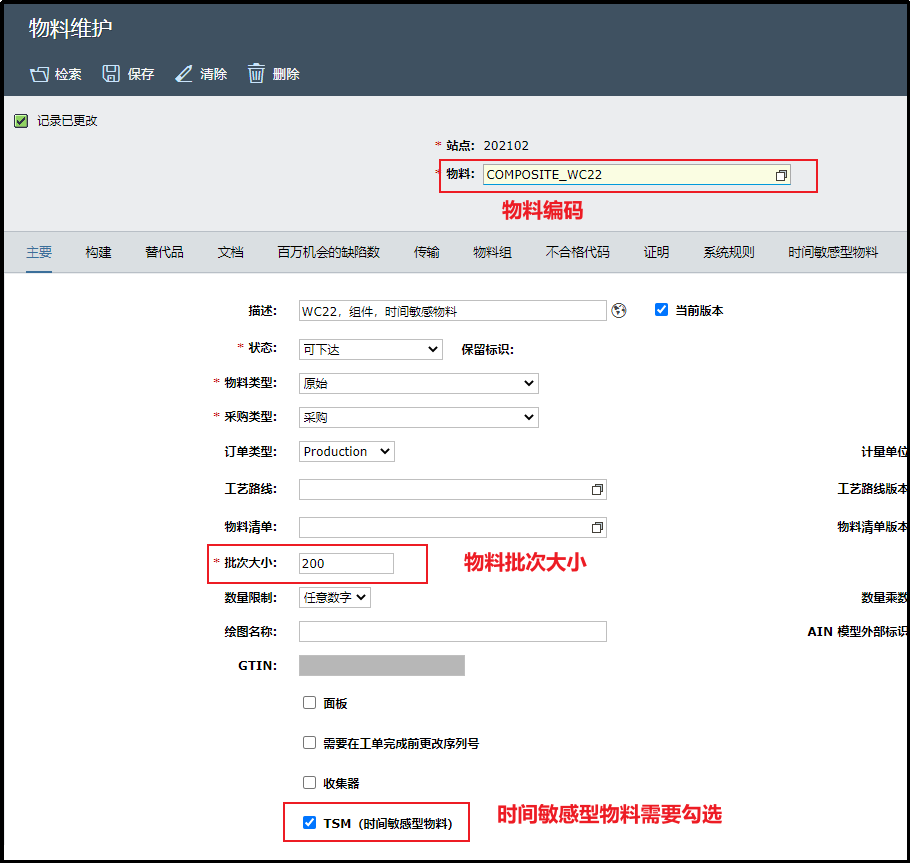
Task: Open the 采购类型 dropdown showing 采购
Action: pos(418,417)
